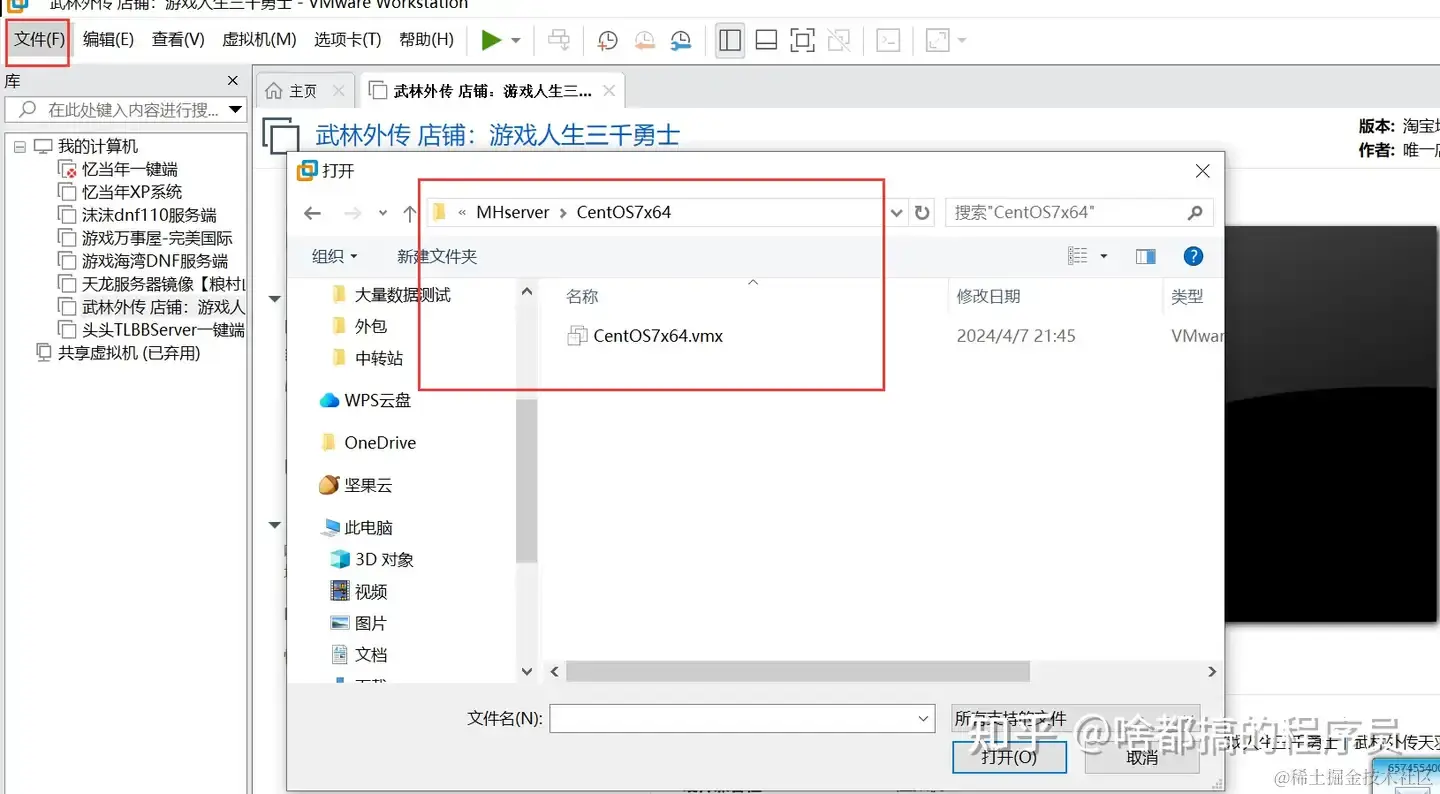The width and height of the screenshot is (1440, 794).
Task: Select 忆当年一键端 in the library
Action: coord(130,169)
